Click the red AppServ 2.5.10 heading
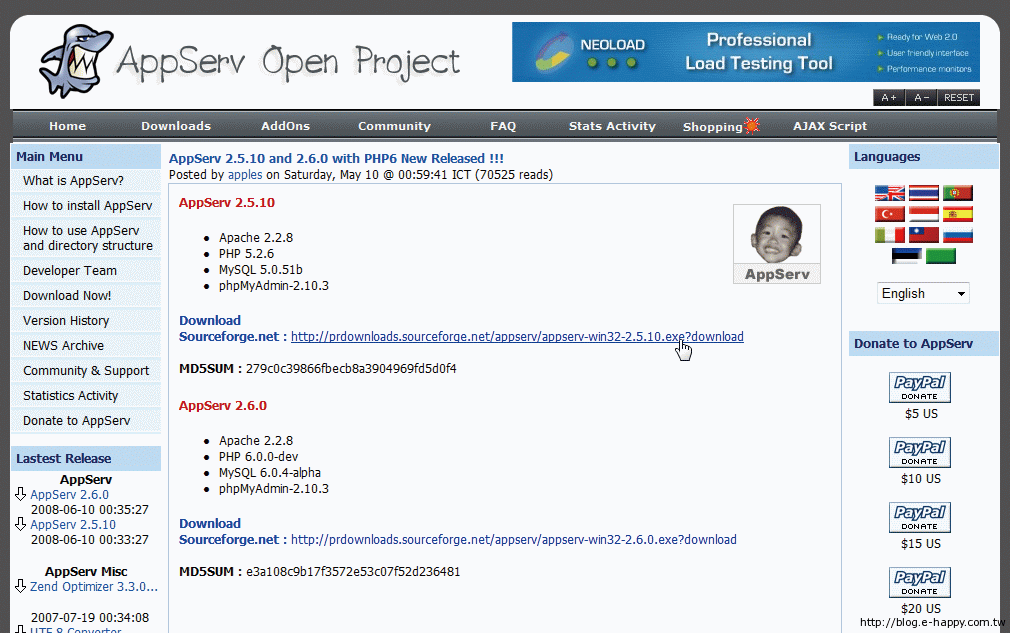 click(227, 203)
